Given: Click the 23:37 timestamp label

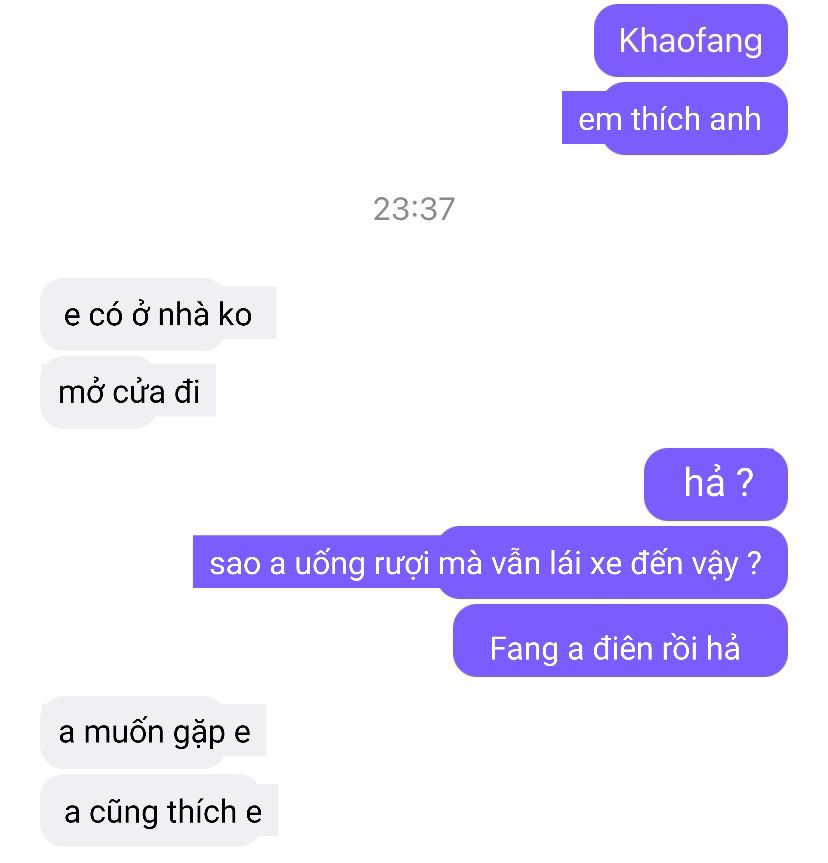Looking at the screenshot, I should coord(414,209).
